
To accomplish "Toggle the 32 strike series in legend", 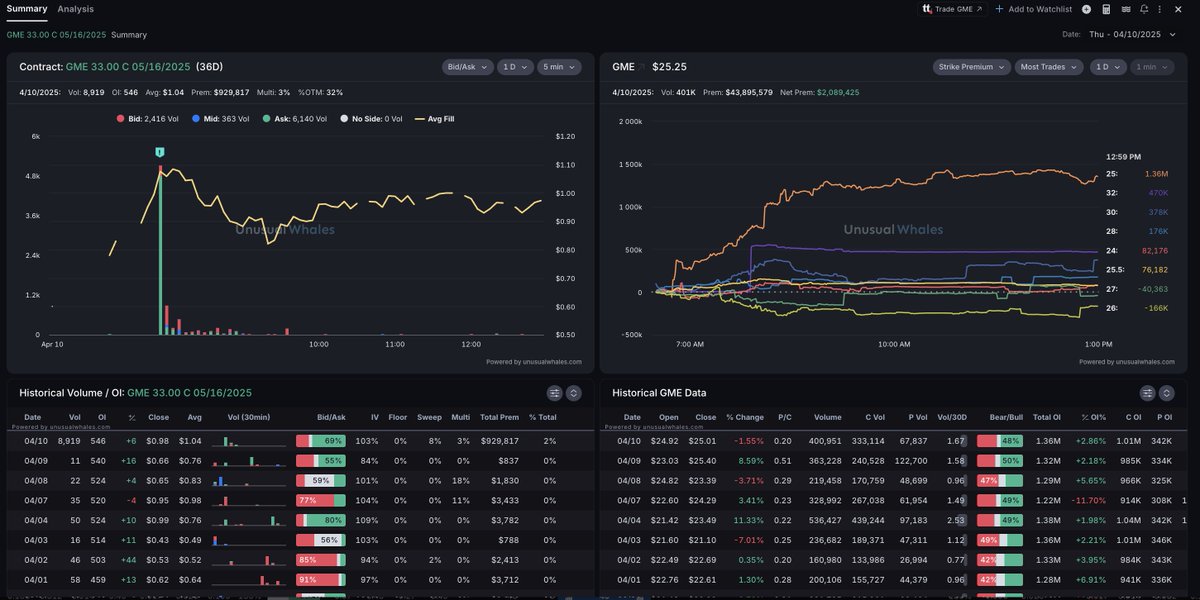I will click(x=1137, y=193).
